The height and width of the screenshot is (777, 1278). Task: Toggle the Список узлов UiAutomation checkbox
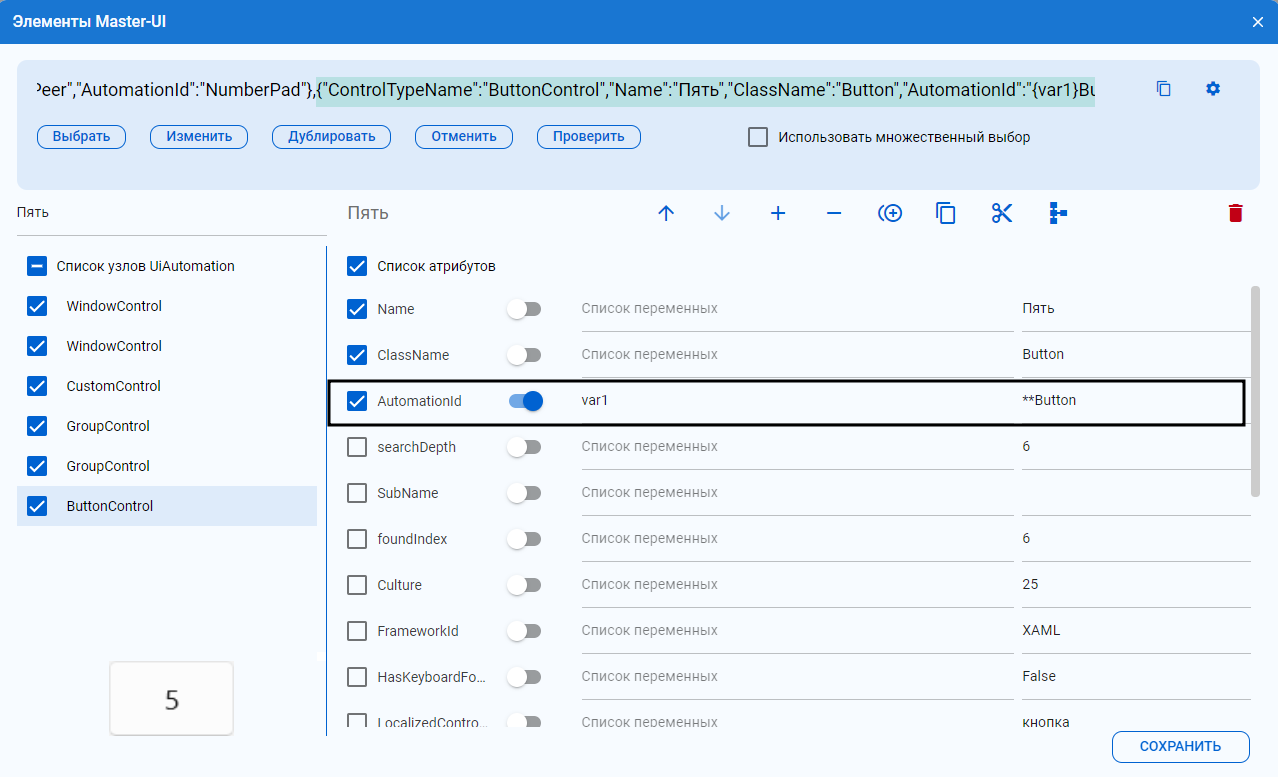37,266
